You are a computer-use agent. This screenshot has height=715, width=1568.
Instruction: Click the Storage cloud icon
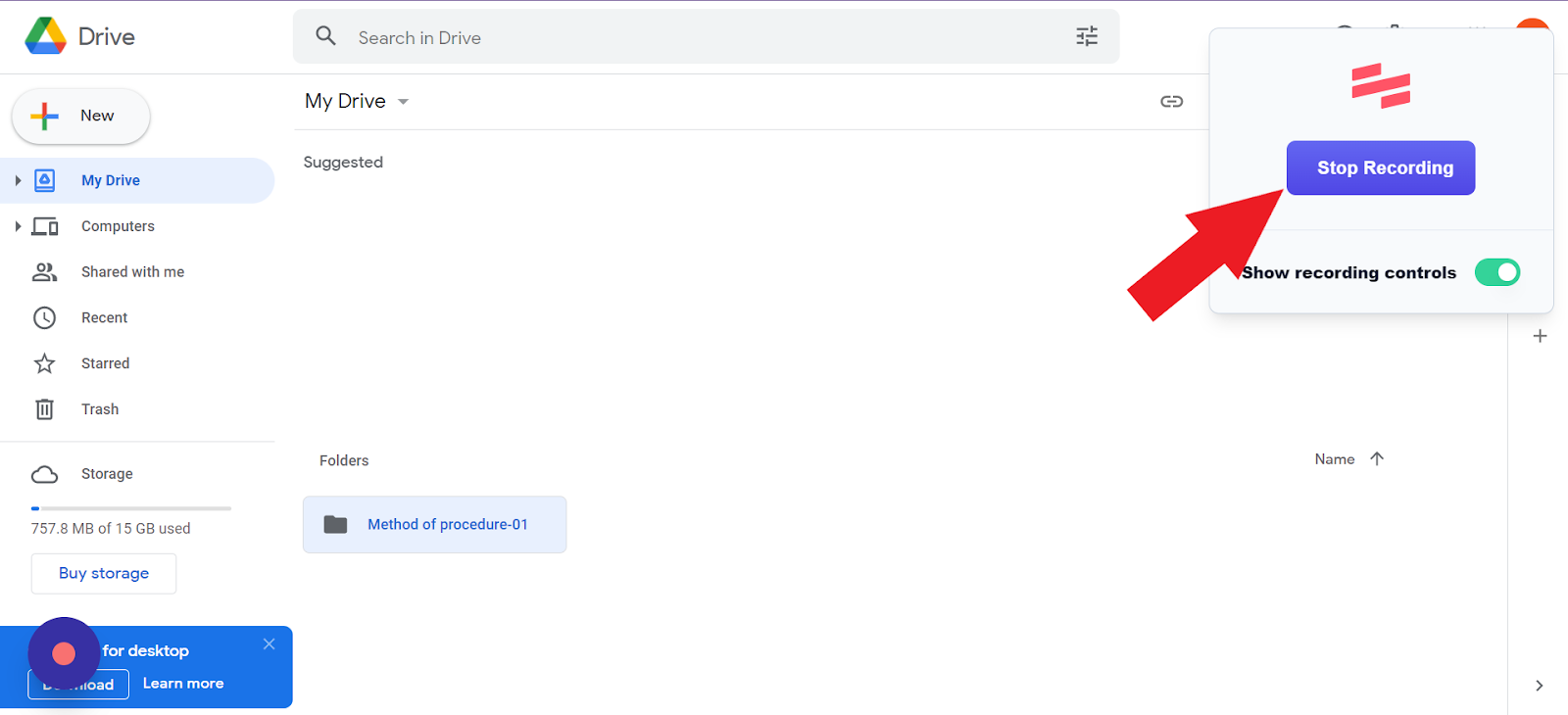(45, 474)
